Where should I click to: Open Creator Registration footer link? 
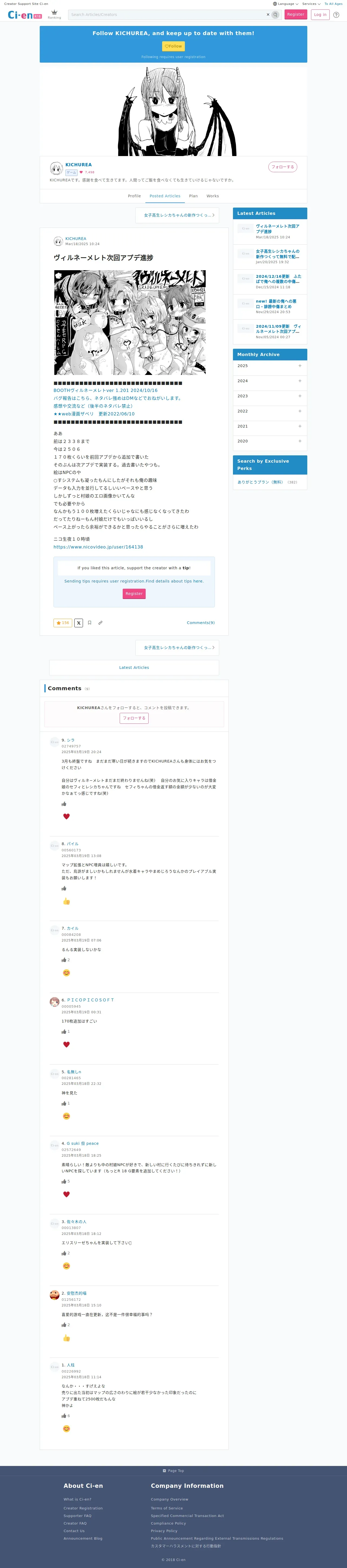click(x=83, y=1508)
